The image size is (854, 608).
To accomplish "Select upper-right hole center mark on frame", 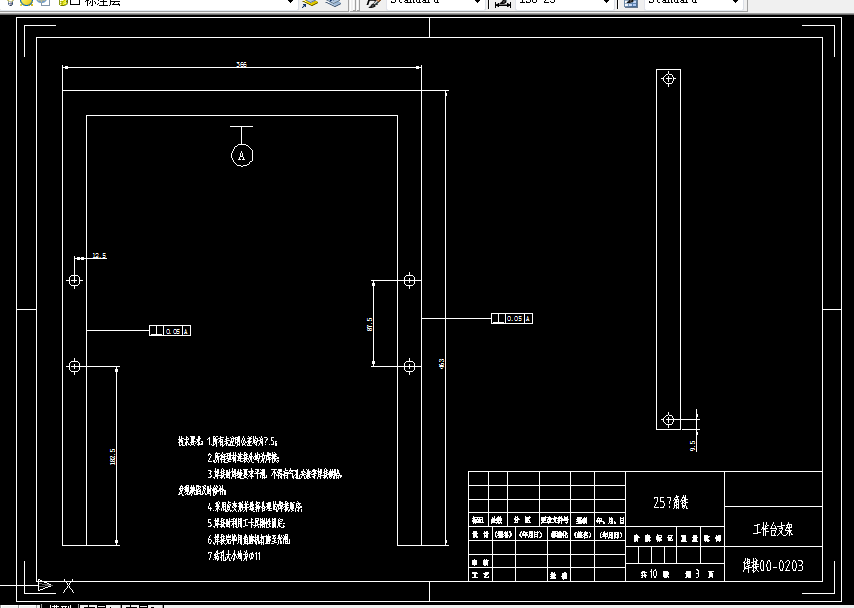I will point(410,281).
